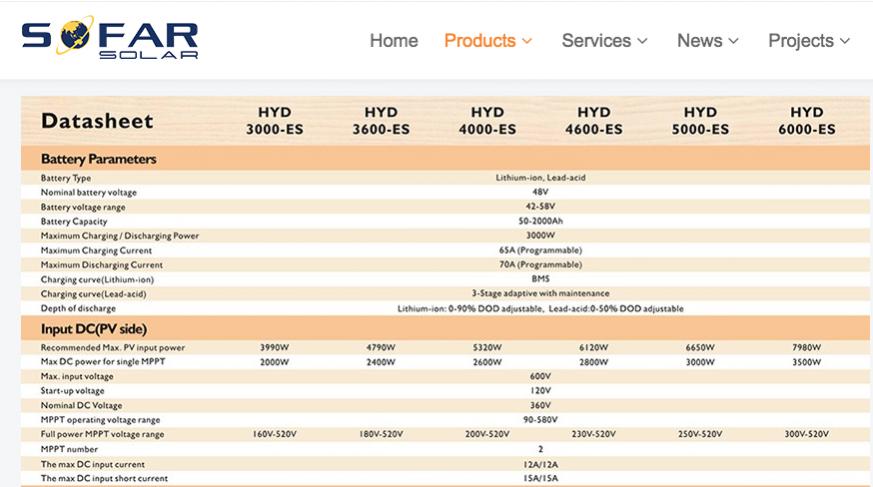The height and width of the screenshot is (487, 873).
Task: Click the 5320W value
Action: (487, 347)
